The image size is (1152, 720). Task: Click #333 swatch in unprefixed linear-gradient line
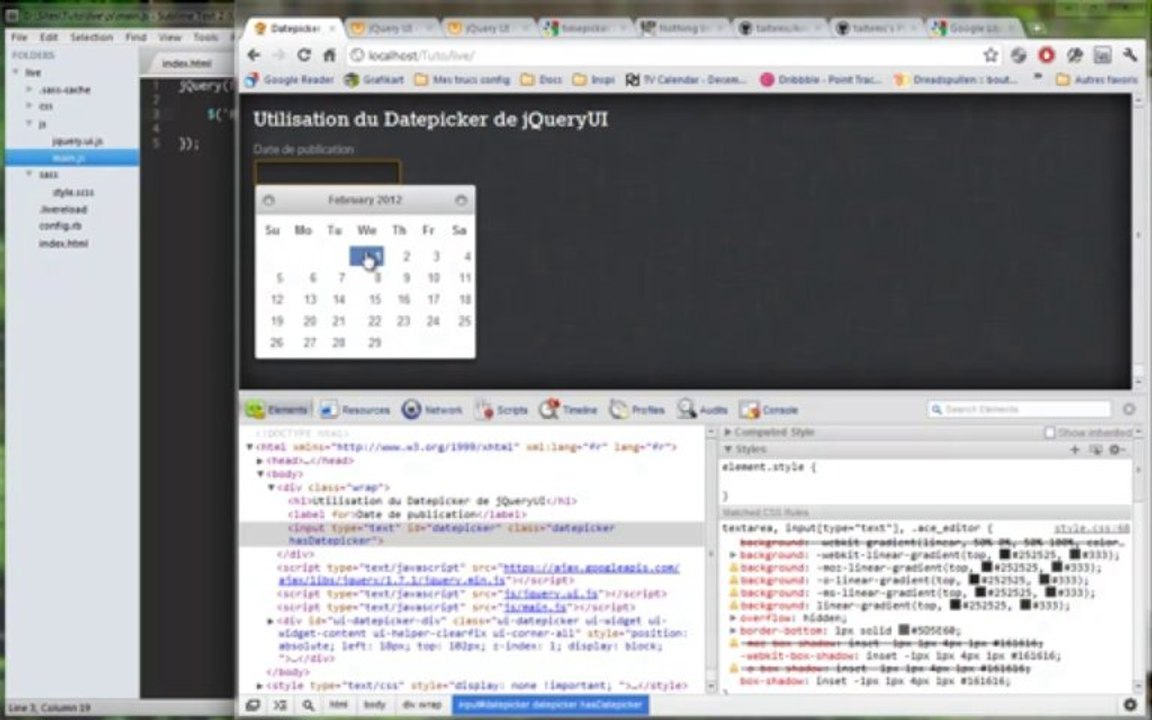[1023, 606]
